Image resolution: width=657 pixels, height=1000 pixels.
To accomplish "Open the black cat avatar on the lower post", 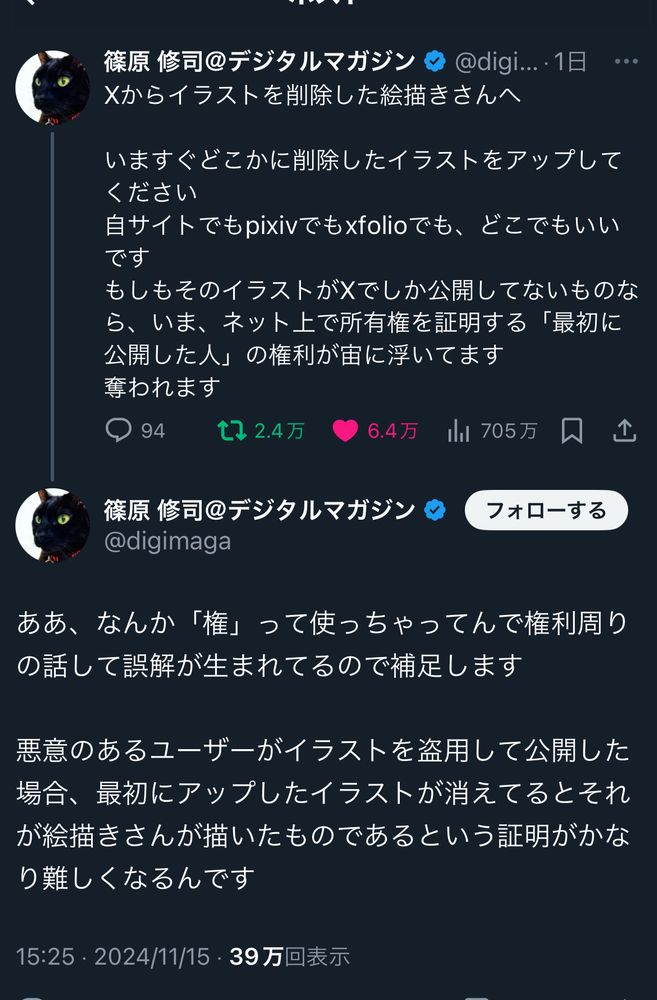I will pos(52,525).
